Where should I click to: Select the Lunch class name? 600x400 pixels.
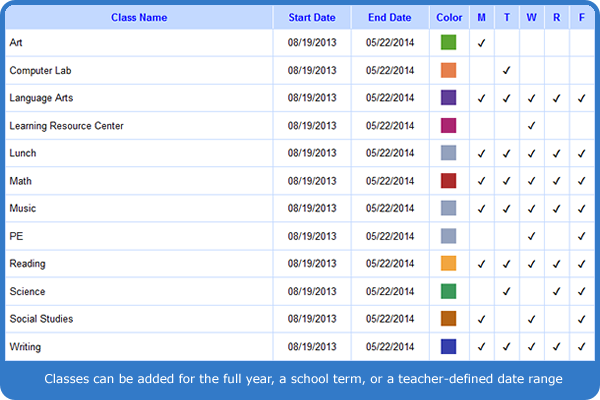point(23,153)
